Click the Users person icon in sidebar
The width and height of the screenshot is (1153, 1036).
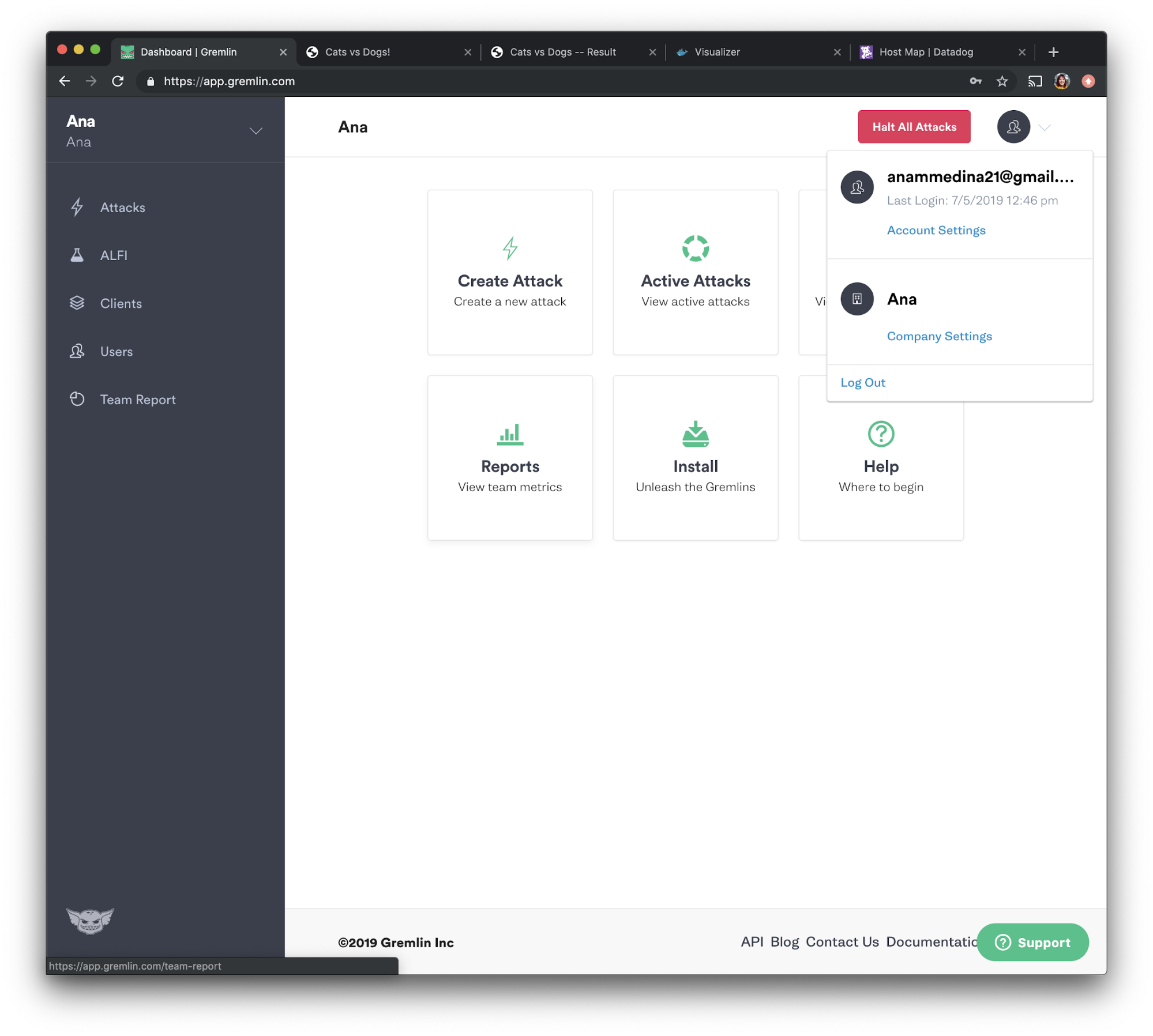click(x=77, y=351)
